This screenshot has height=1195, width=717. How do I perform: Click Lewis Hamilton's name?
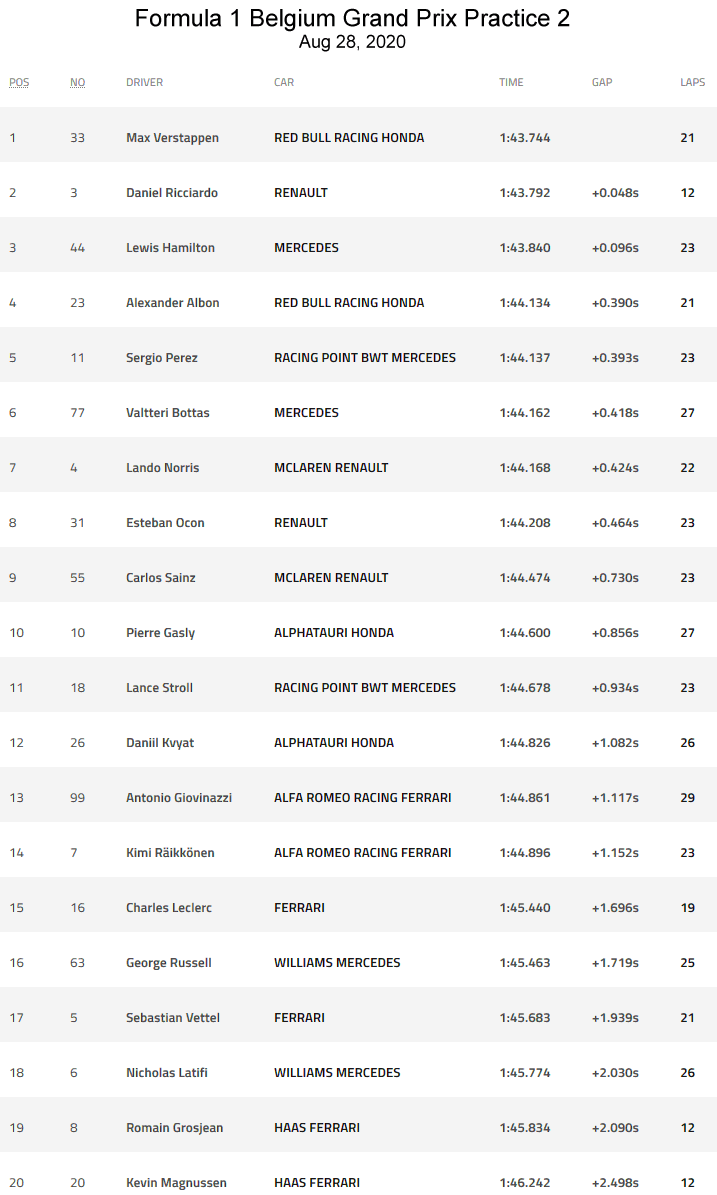170,248
